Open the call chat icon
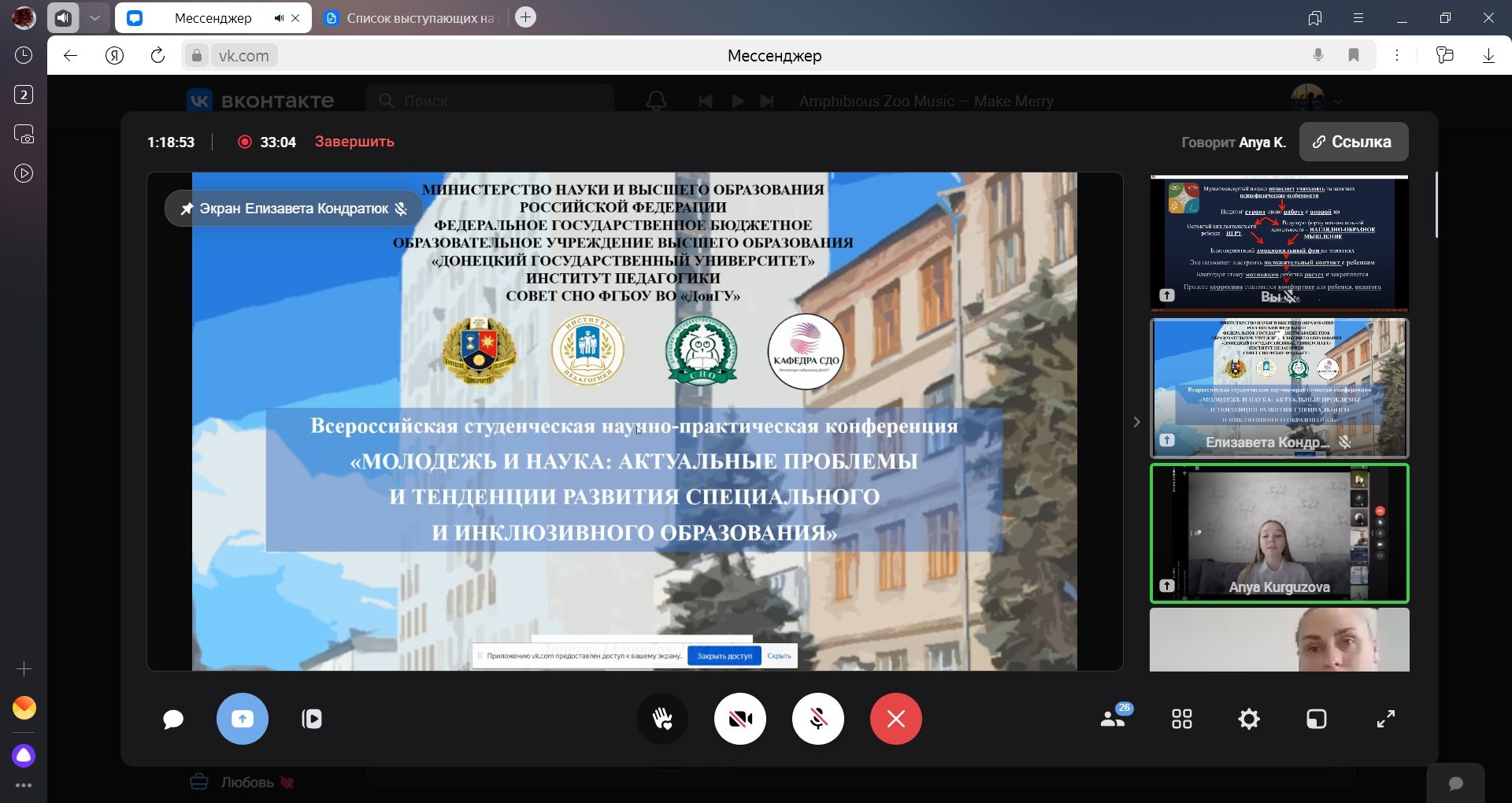This screenshot has height=803, width=1512. pos(173,720)
